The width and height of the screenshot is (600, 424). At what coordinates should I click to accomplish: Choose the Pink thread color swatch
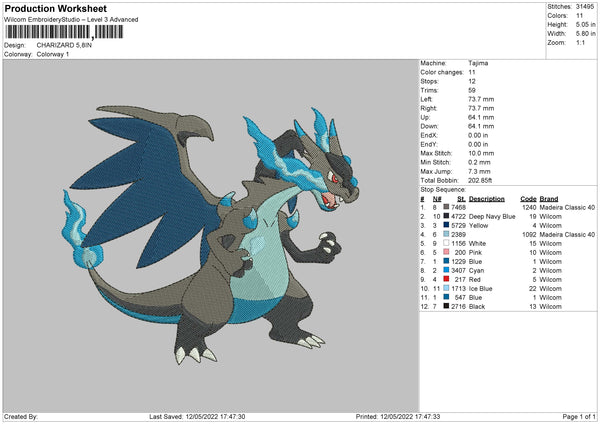coord(446,252)
